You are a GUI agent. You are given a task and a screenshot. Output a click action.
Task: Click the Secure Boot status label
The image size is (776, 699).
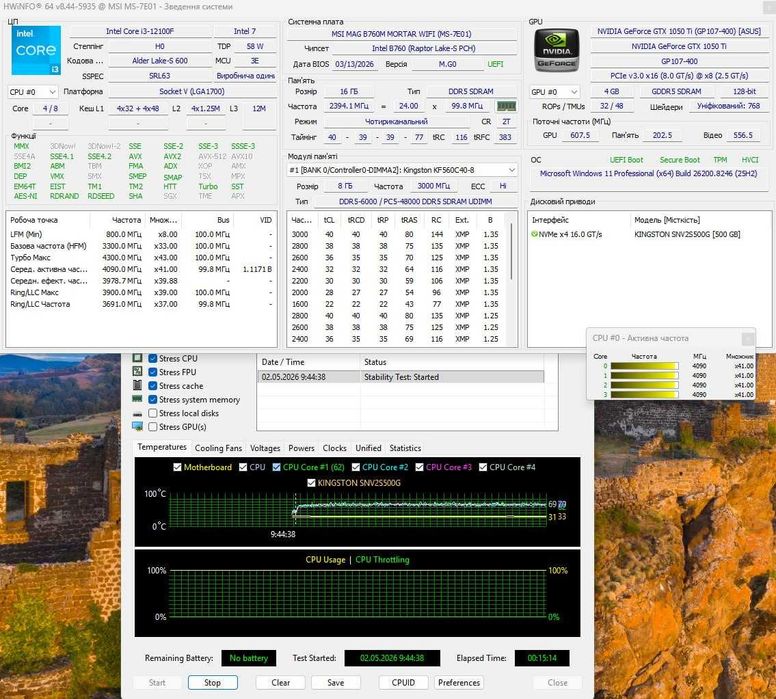679,160
